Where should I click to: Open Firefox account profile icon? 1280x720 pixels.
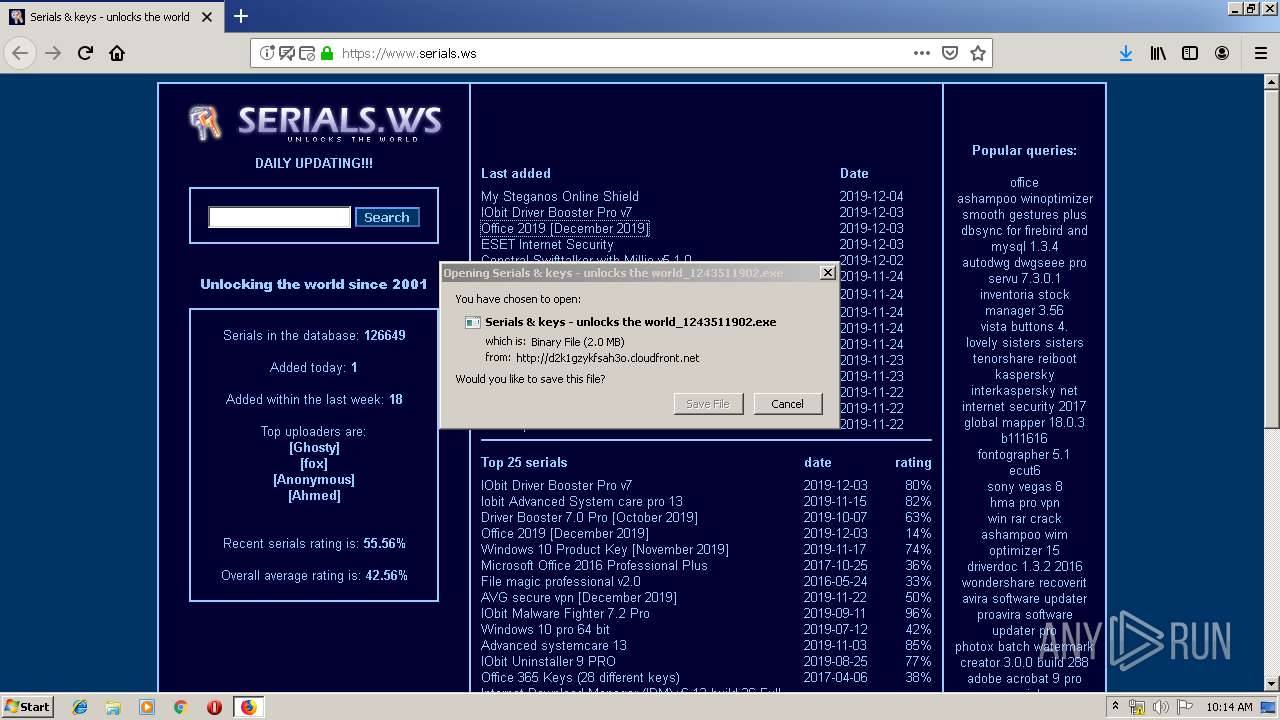point(1222,53)
